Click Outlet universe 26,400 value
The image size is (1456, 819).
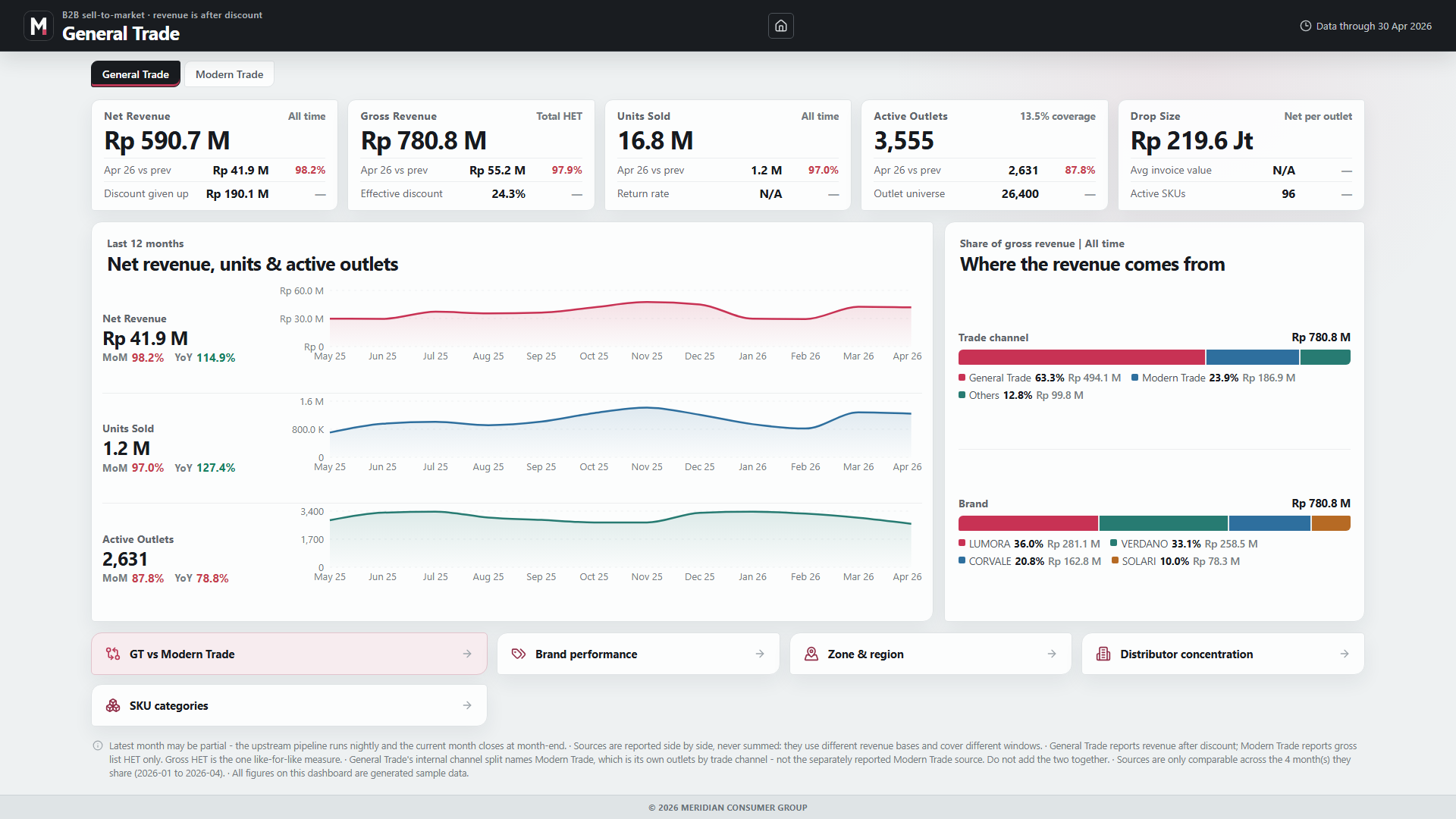pos(1020,193)
